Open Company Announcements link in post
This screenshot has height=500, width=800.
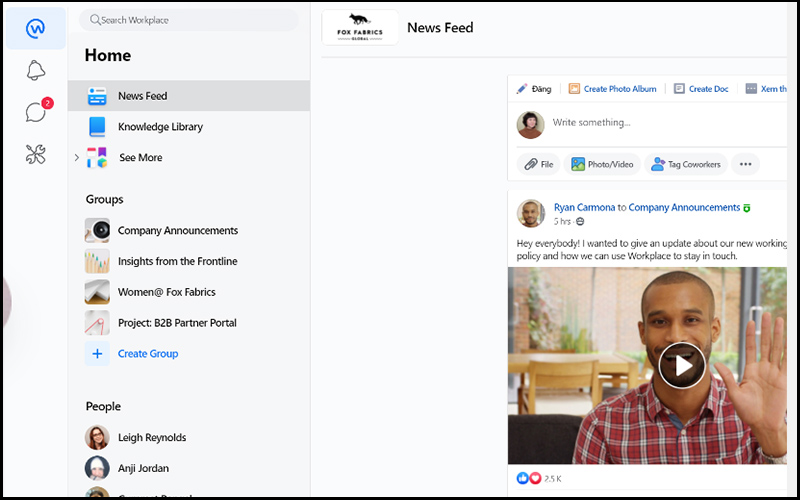(x=684, y=208)
